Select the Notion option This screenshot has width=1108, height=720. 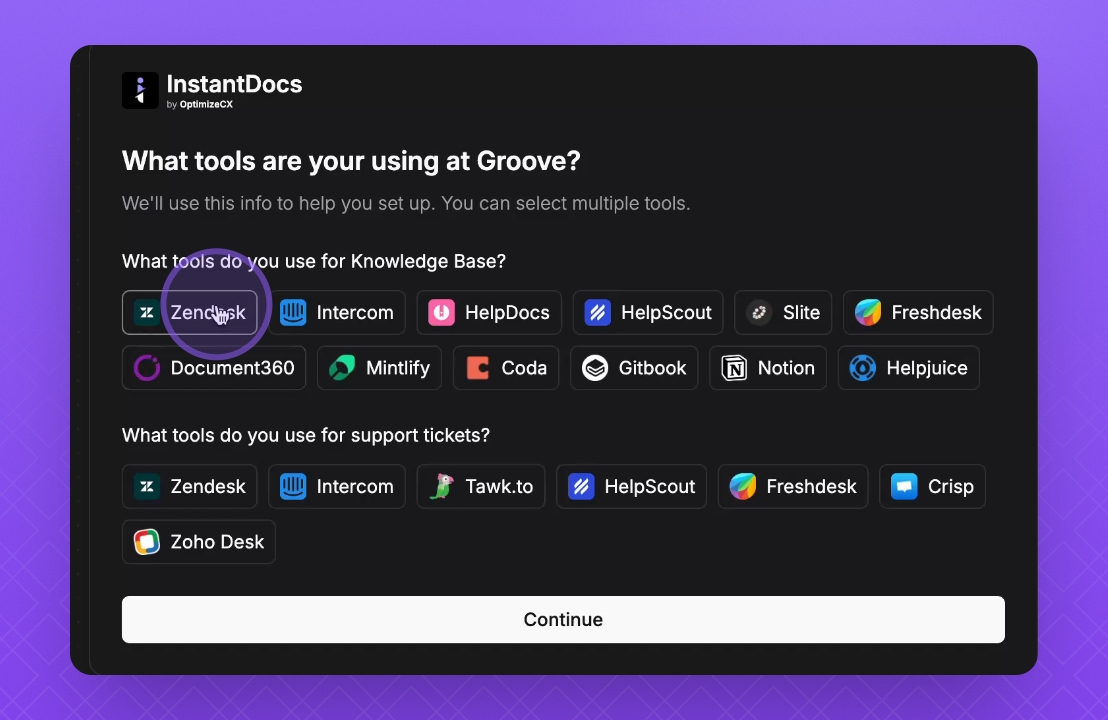point(768,367)
